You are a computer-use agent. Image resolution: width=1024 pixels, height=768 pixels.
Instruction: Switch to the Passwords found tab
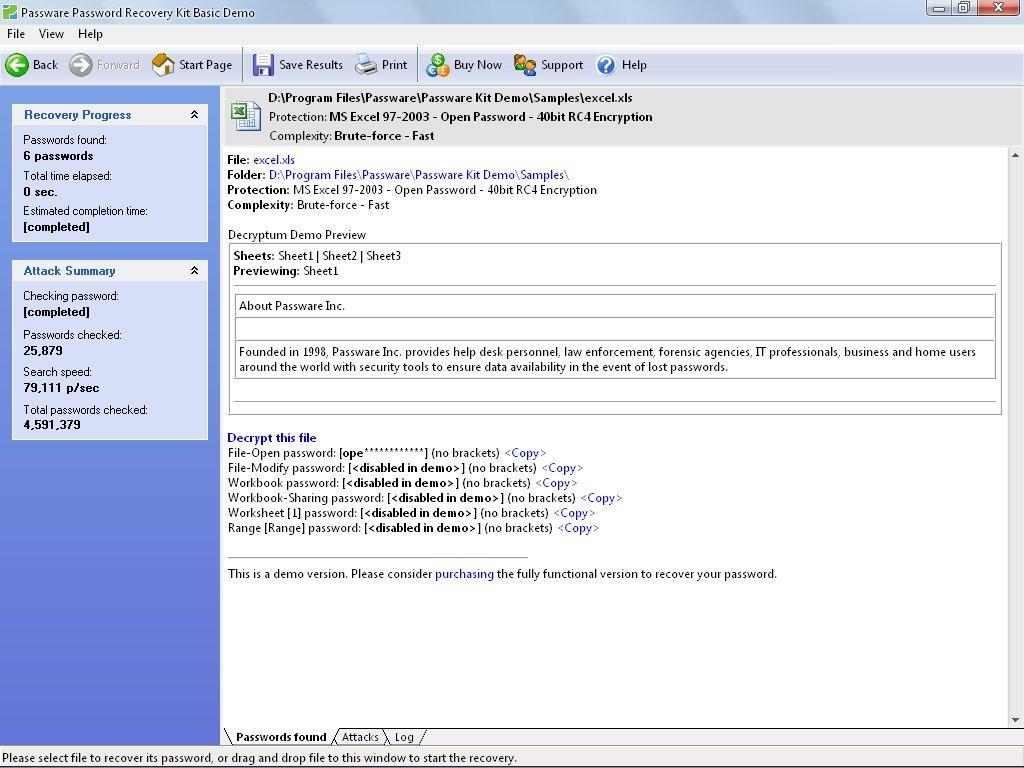281,737
